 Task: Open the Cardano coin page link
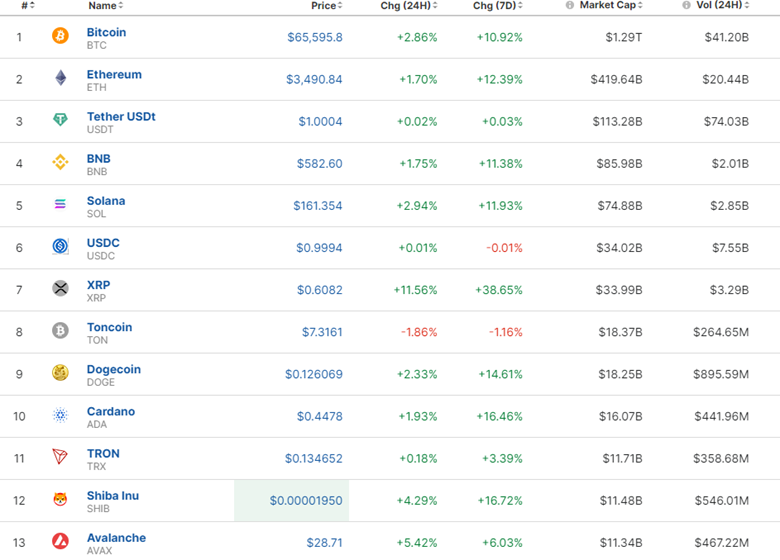tap(111, 411)
